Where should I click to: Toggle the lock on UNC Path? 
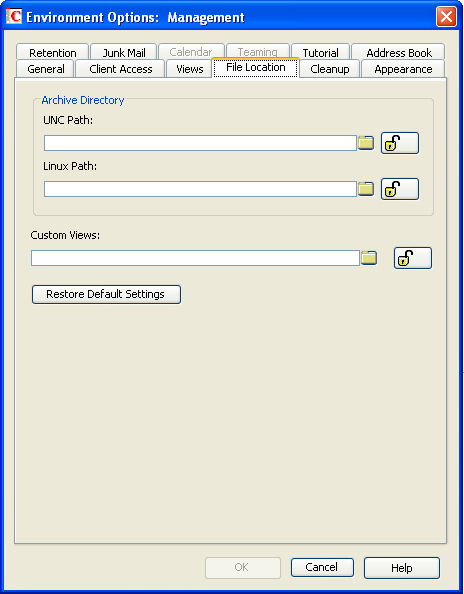[x=400, y=143]
